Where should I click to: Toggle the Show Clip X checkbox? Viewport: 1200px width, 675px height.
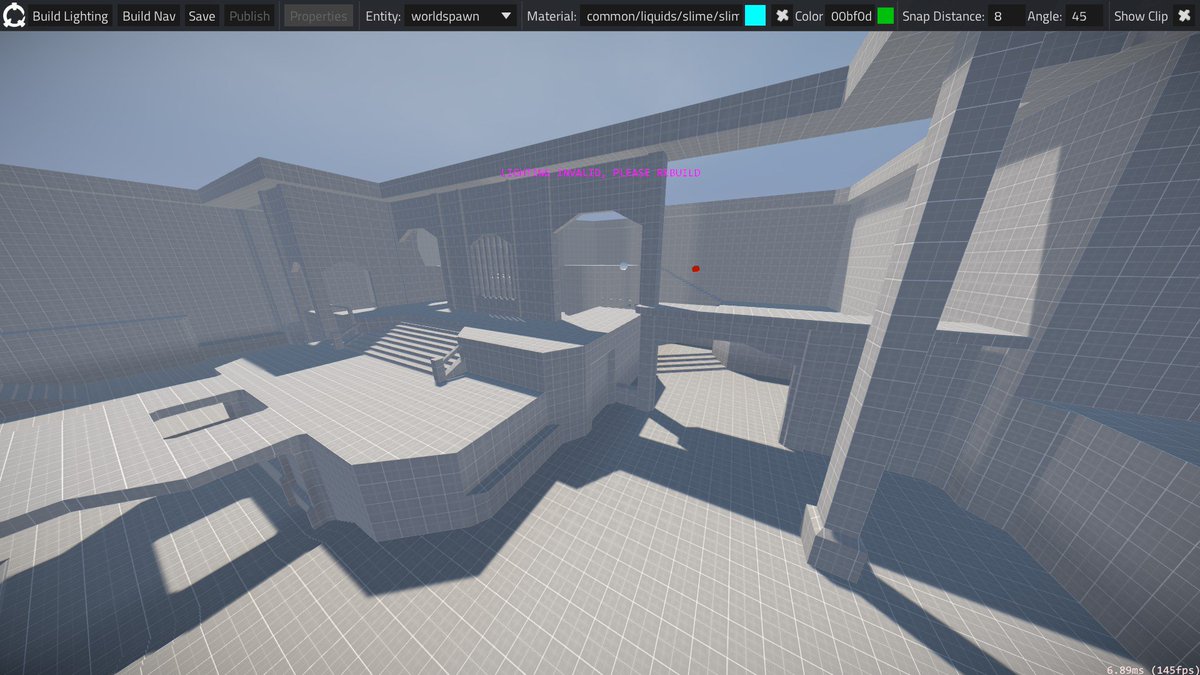tap(1183, 16)
